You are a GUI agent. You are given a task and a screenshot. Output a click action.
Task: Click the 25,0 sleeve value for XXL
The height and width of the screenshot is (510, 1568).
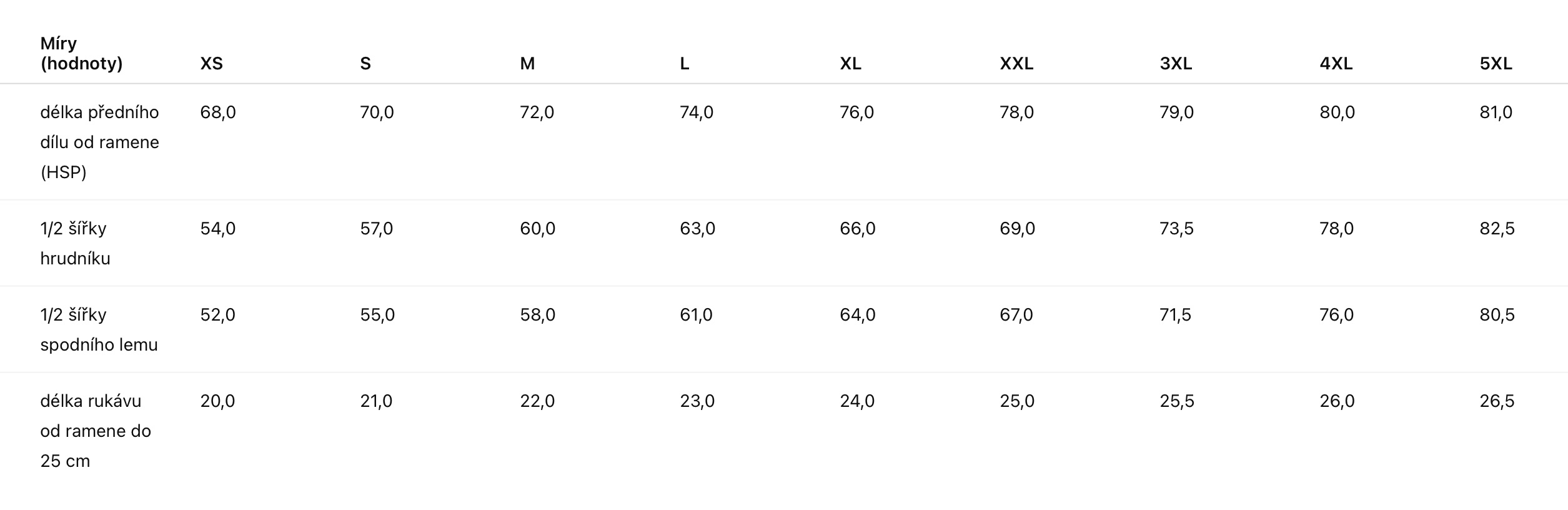[x=1017, y=401]
